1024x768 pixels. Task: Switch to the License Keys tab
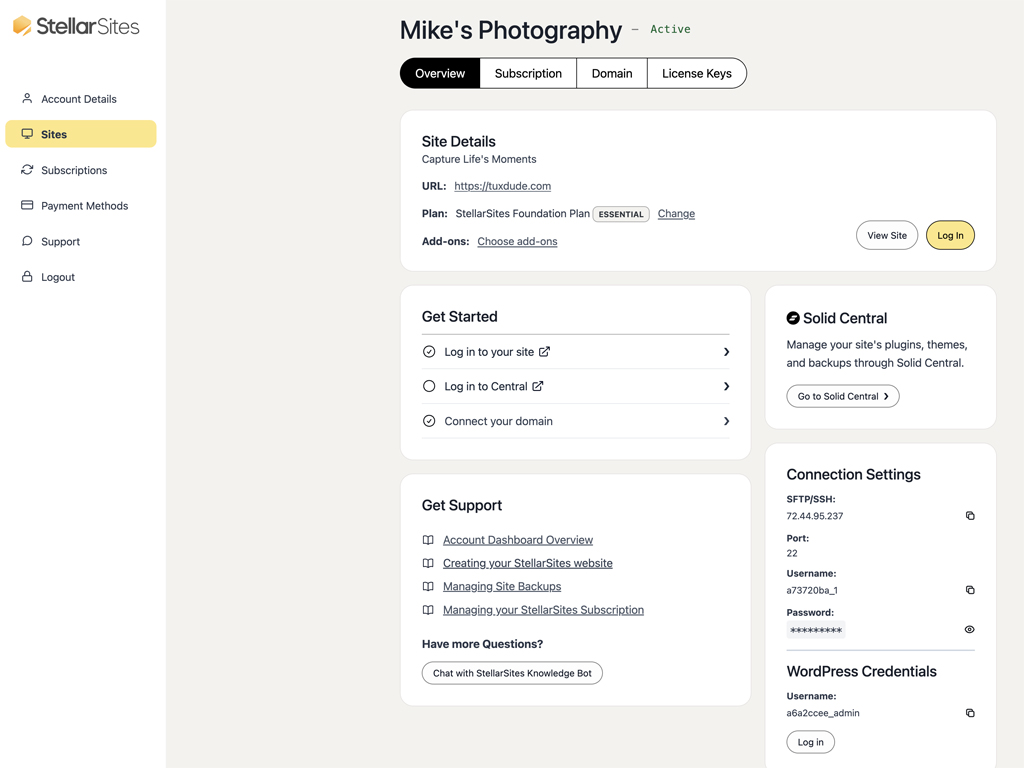pyautogui.click(x=697, y=73)
